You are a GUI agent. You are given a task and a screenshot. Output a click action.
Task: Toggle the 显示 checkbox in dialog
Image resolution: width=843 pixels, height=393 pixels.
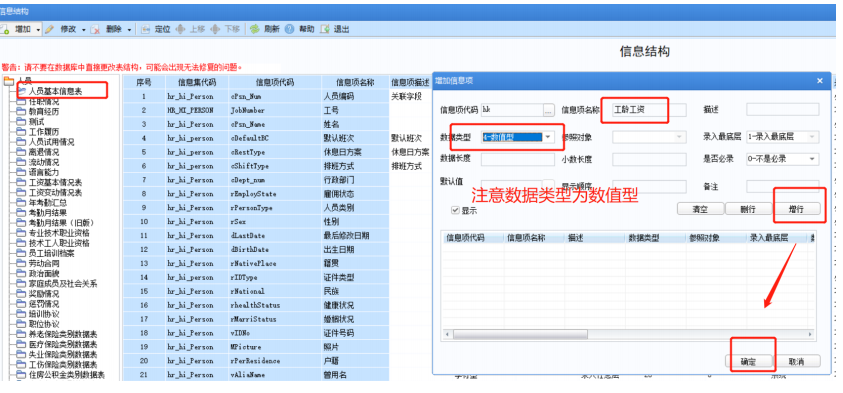coord(456,211)
